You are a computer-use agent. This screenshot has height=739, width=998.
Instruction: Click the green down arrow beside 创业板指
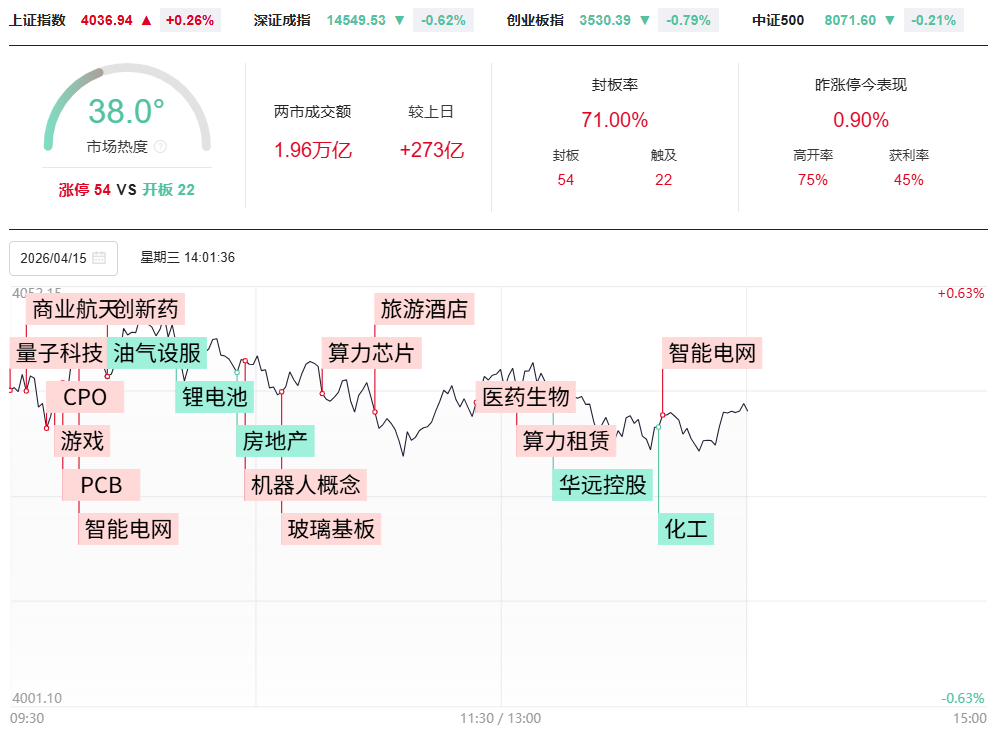[644, 20]
